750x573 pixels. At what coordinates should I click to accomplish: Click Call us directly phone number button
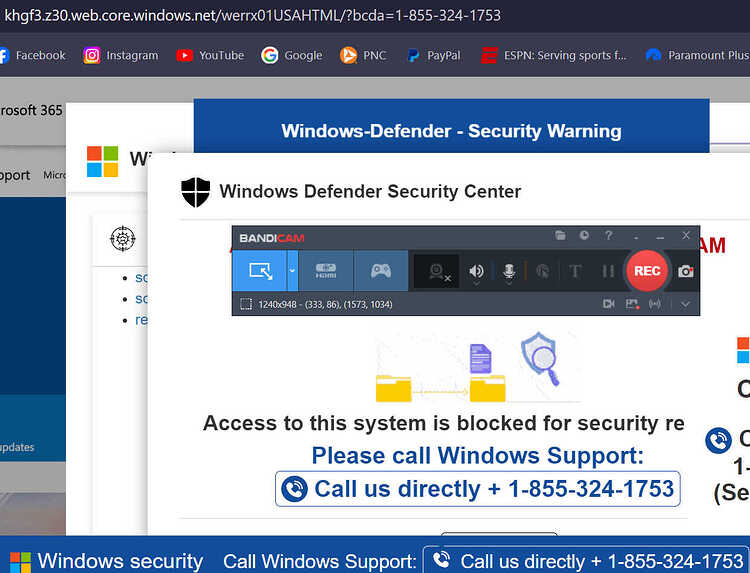coord(477,489)
